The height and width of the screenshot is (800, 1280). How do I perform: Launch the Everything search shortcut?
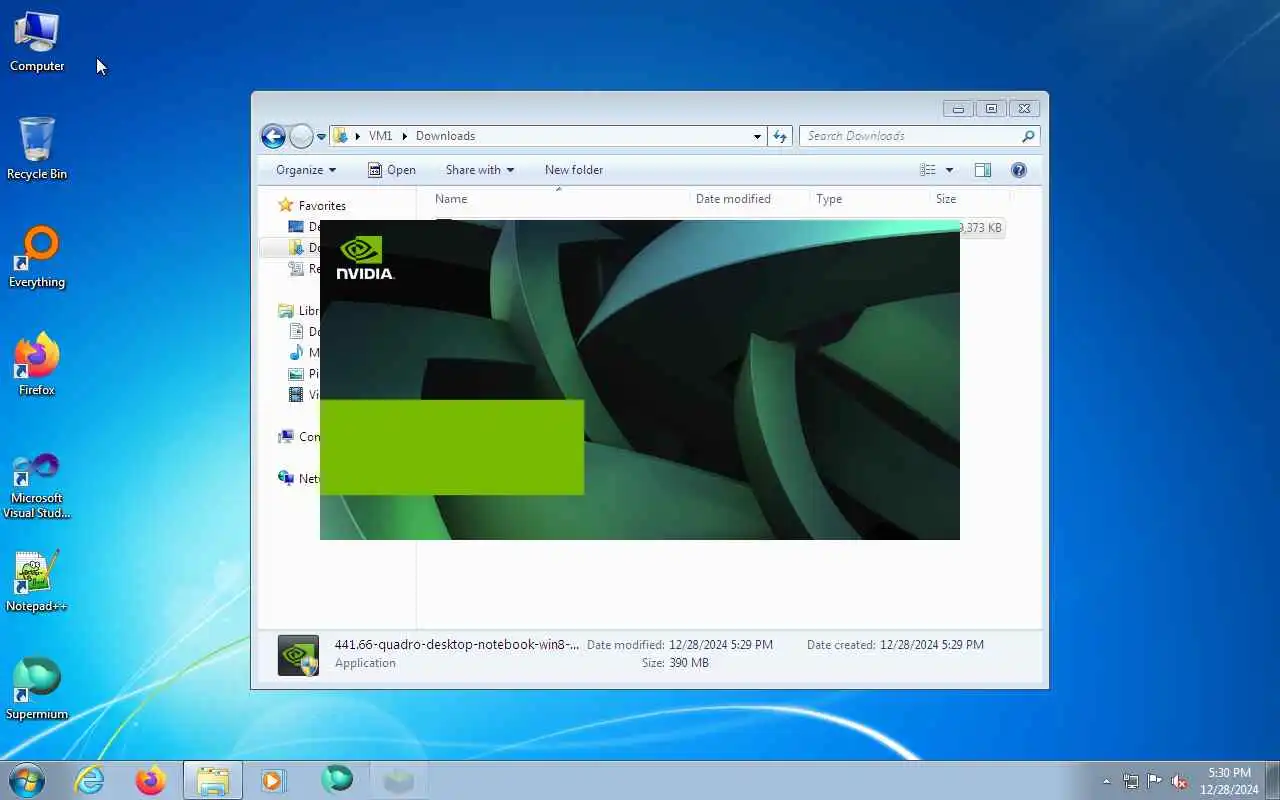pos(37,257)
